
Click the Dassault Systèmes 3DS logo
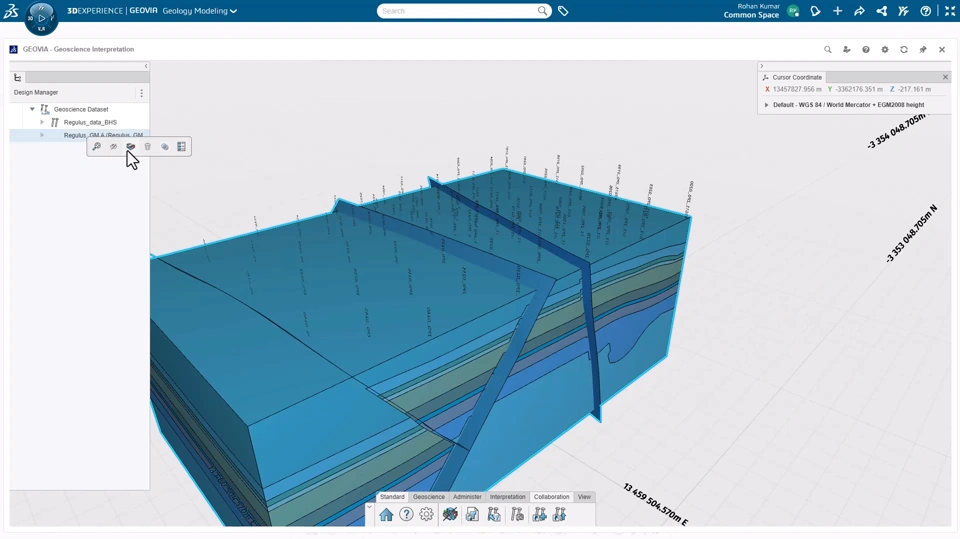(x=11, y=10)
